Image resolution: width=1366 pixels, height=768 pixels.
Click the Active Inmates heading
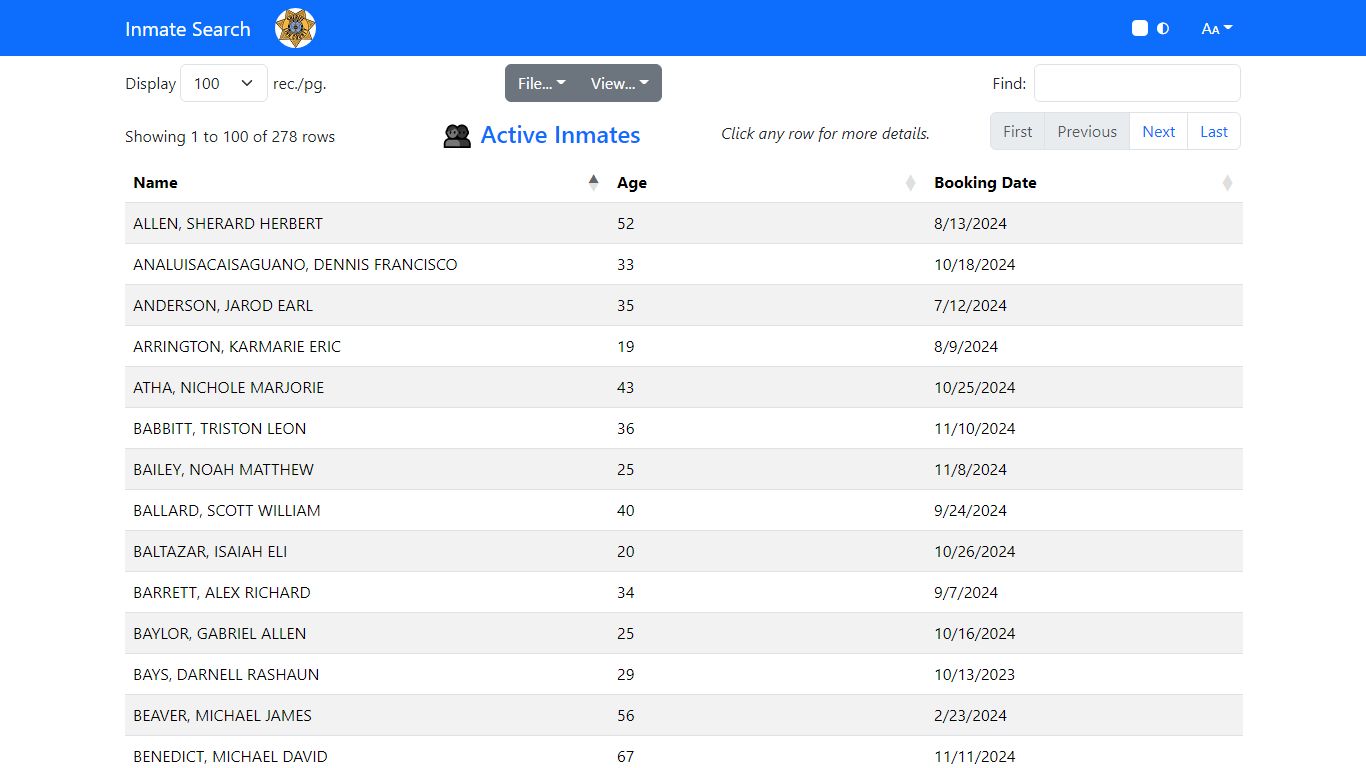coord(560,135)
